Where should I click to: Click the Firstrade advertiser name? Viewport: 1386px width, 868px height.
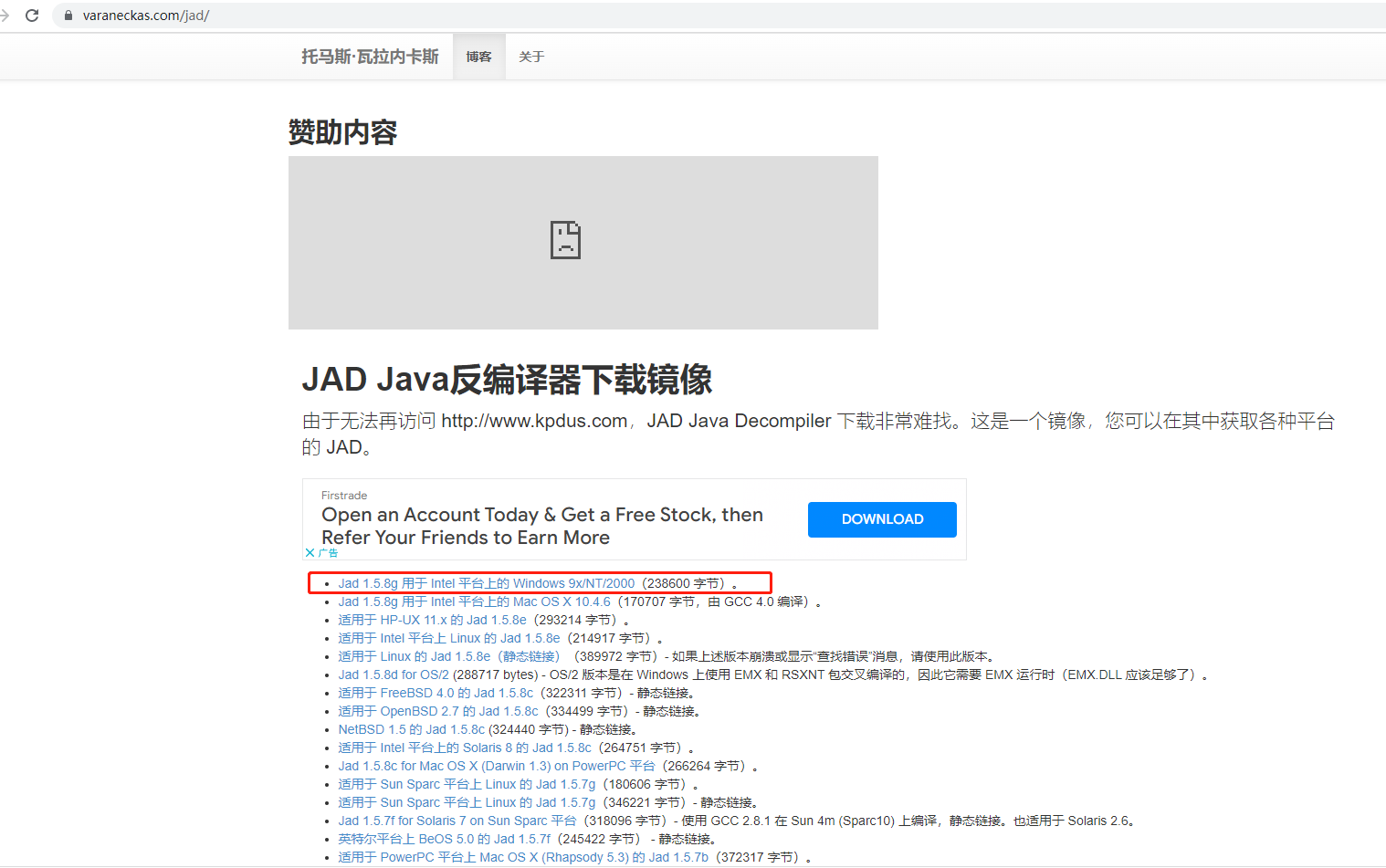click(x=344, y=496)
